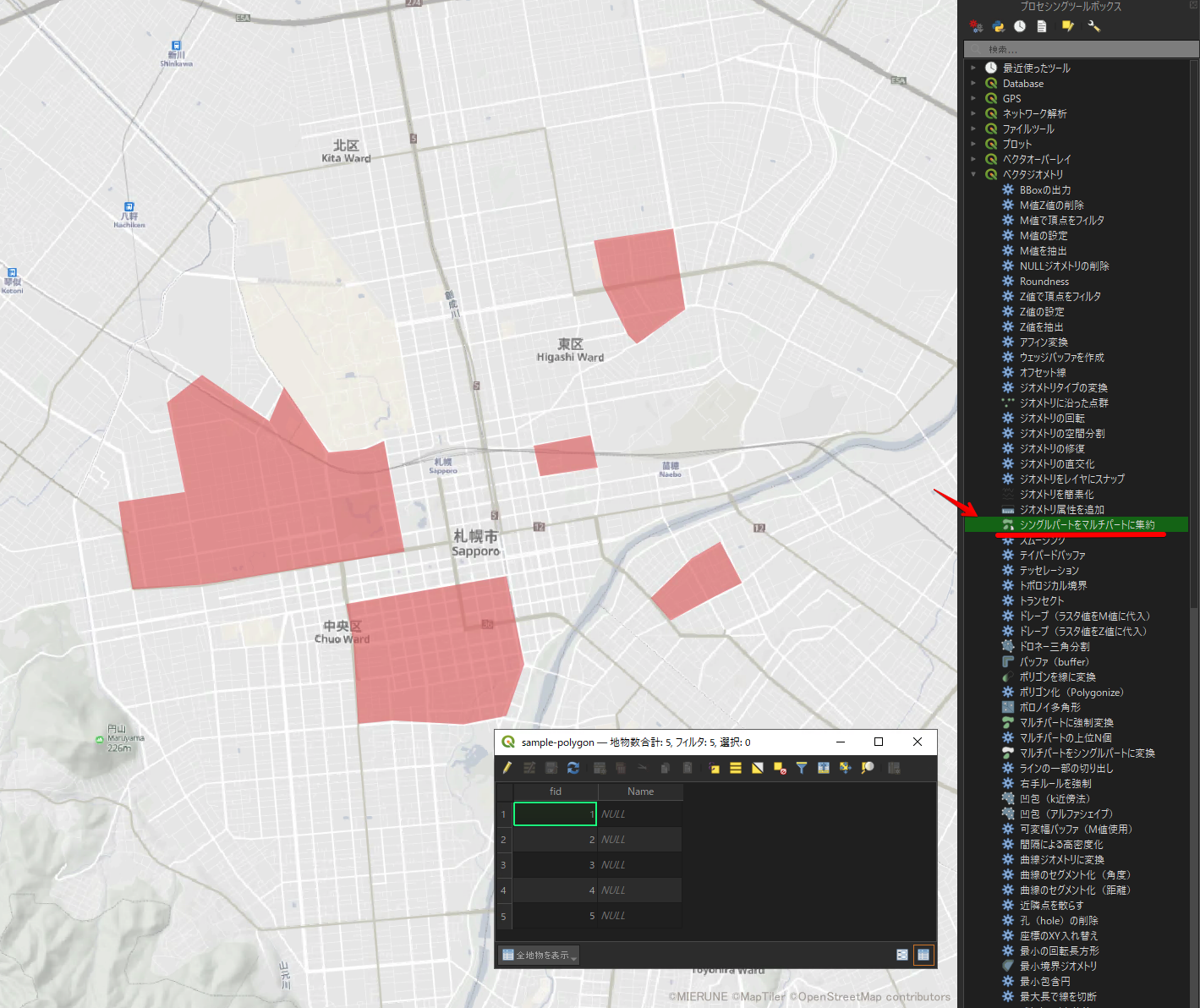
Task: Toggle edit features in-place icon
Action: pos(1068,26)
